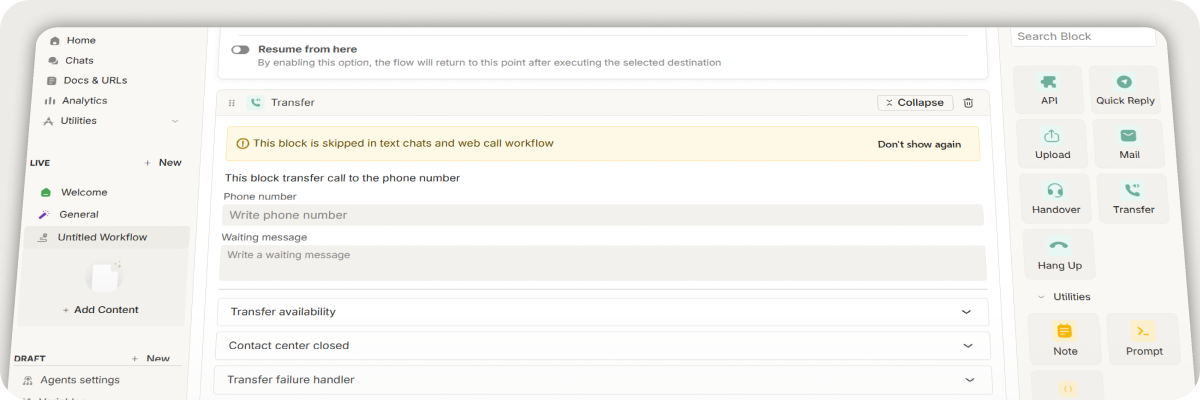
Task: Open Analytics in the sidebar
Action: pyautogui.click(x=83, y=101)
